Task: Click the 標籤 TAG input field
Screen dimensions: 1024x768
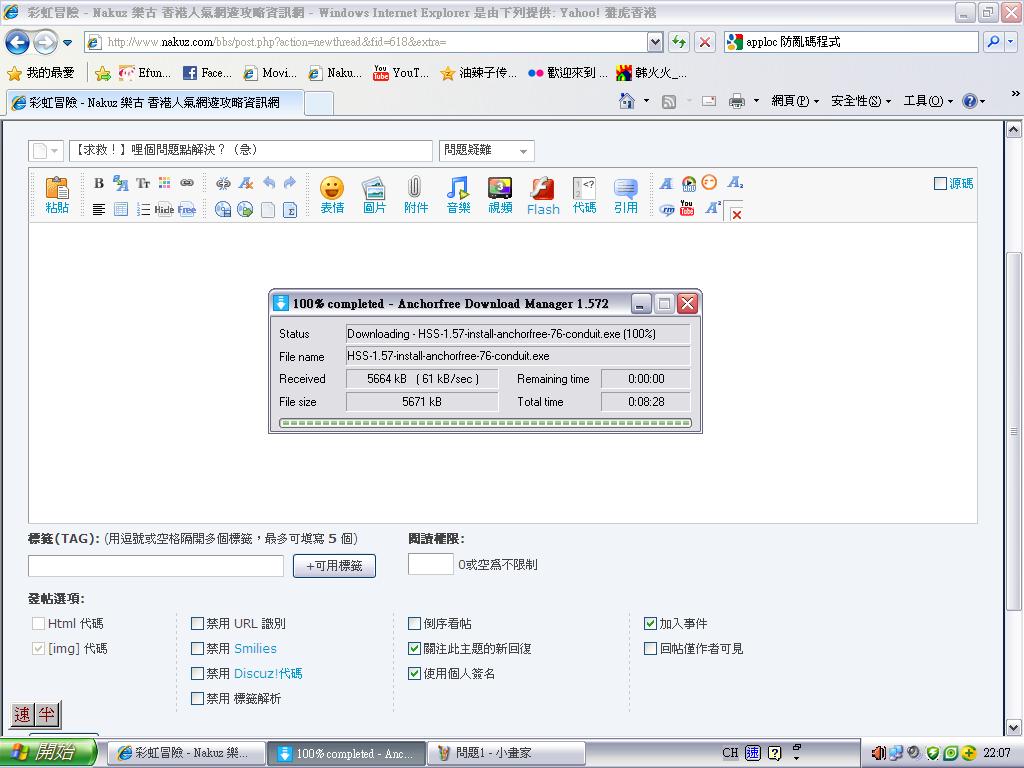Action: click(156, 566)
